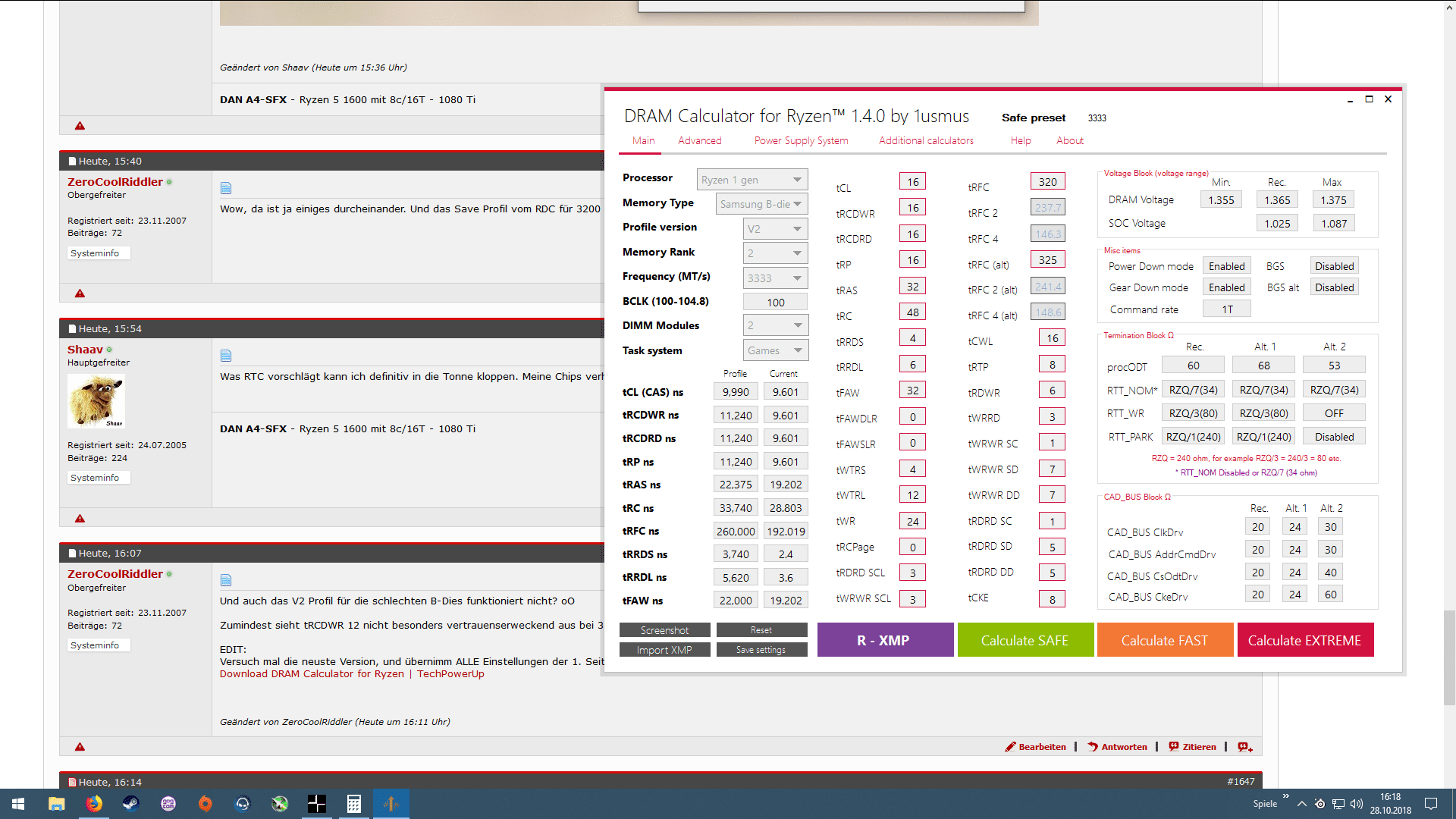Open Firefox from the taskbar
The width and height of the screenshot is (1456, 819).
coord(94,804)
